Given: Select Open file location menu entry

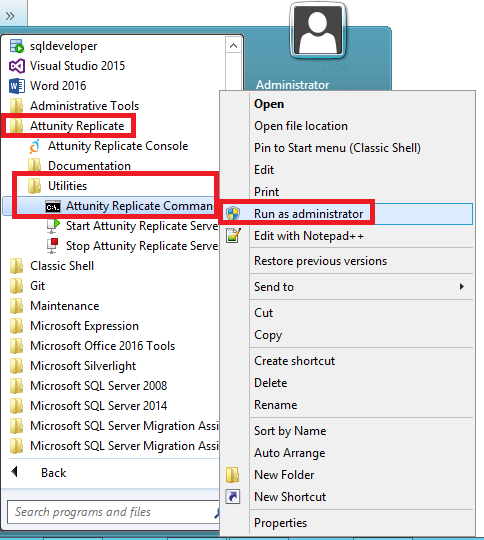Looking at the screenshot, I should [x=301, y=126].
